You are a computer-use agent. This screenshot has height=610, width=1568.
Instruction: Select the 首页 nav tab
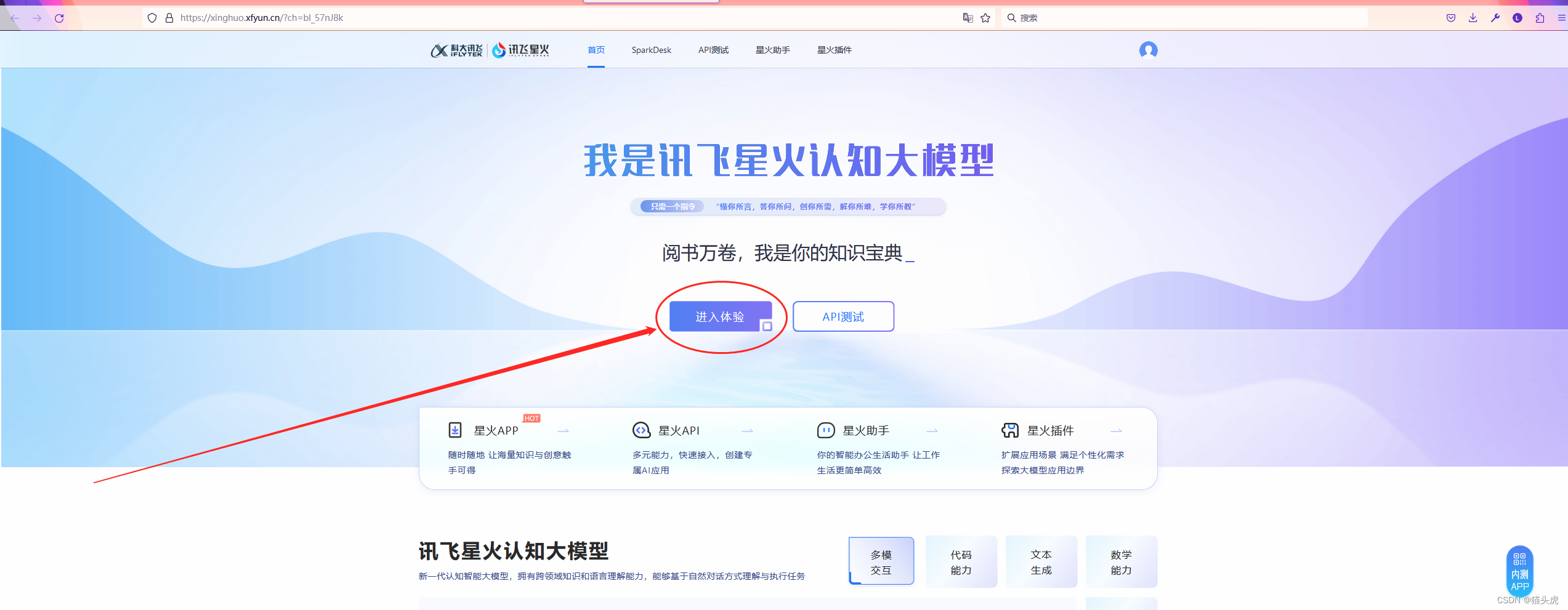pos(596,50)
